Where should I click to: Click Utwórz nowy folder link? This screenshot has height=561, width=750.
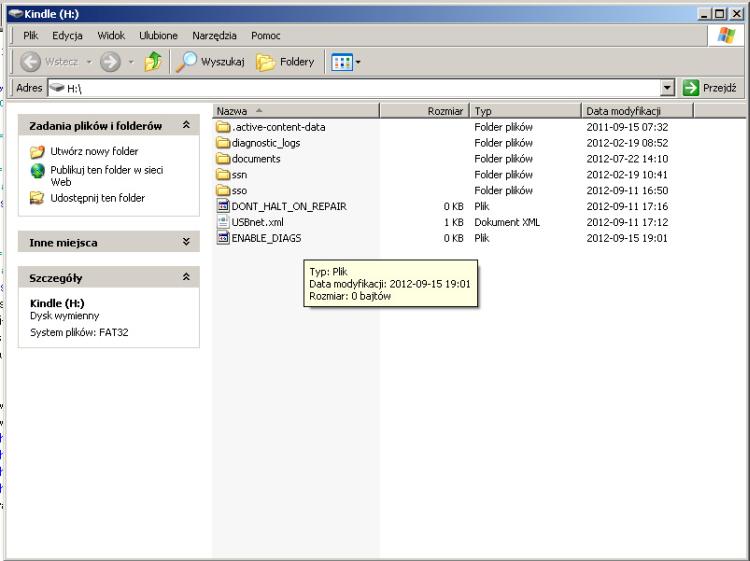94,151
